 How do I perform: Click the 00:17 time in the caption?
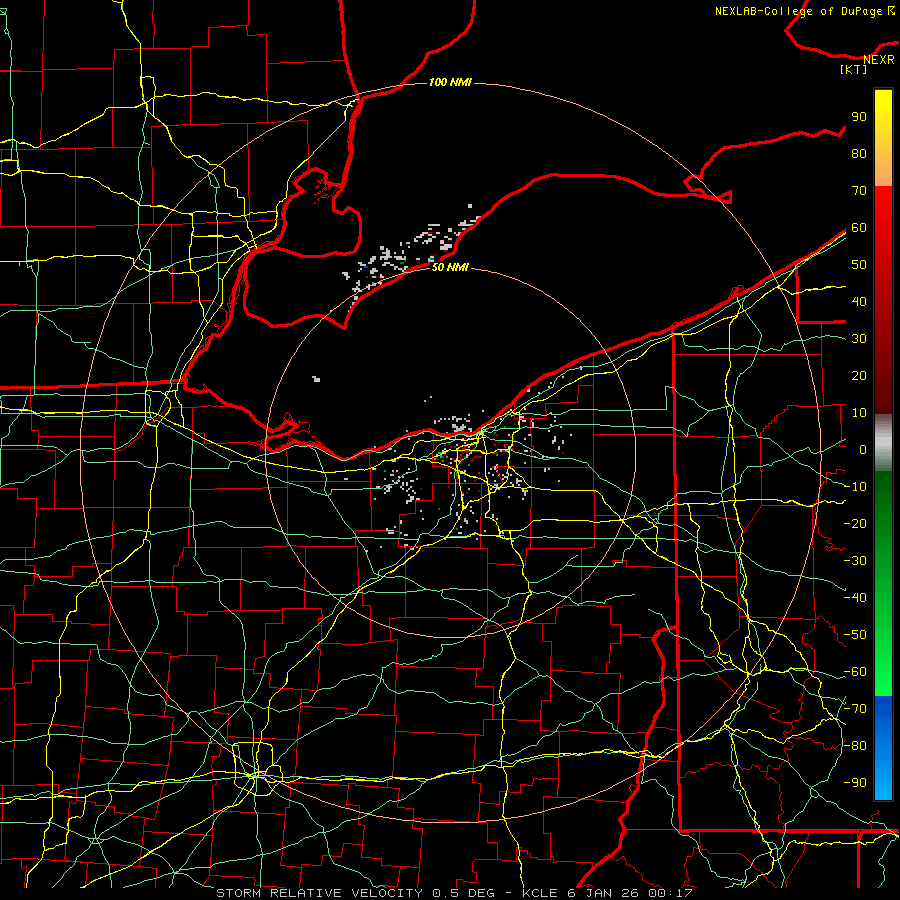click(x=670, y=893)
